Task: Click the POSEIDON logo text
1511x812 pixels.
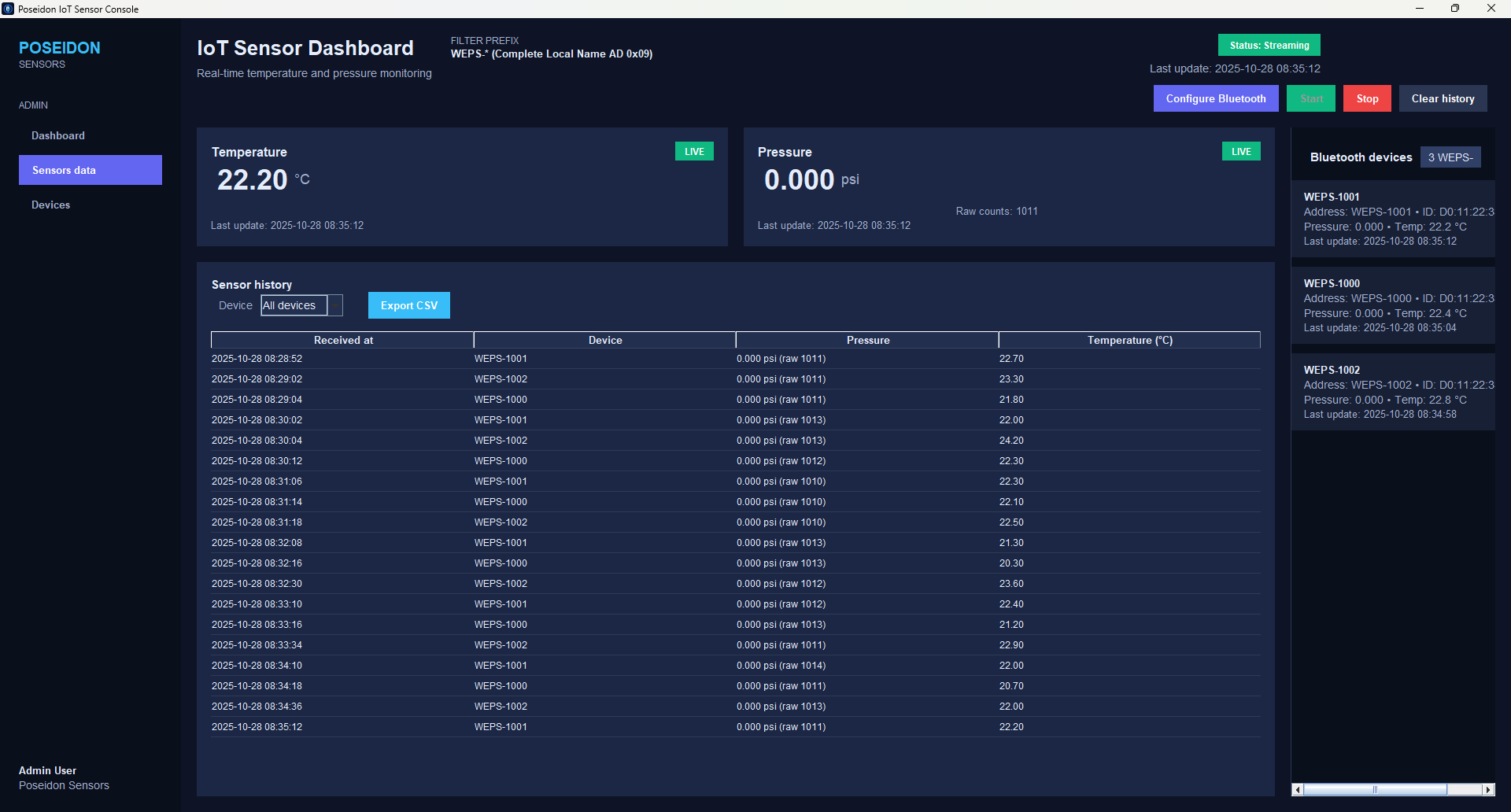Action: tap(60, 48)
